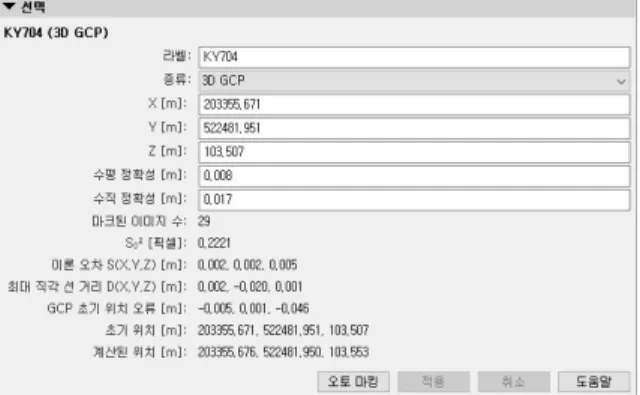
Task: Click the 라벨 field containing KY704
Action: [414, 57]
